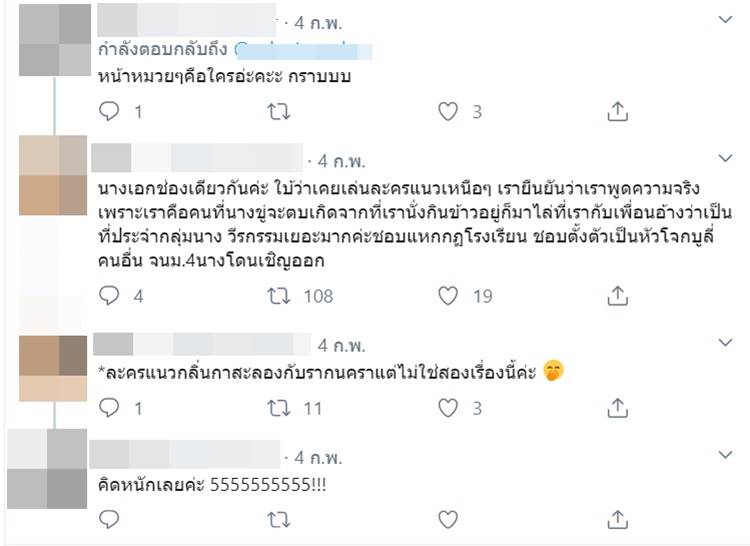Retweet the first tweet asking about หน้าหมวยๆ

281,111
